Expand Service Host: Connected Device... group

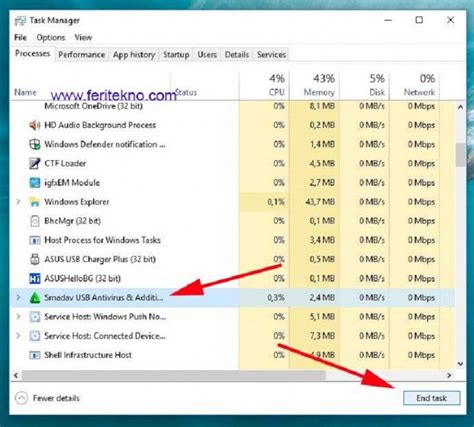(x=18, y=336)
